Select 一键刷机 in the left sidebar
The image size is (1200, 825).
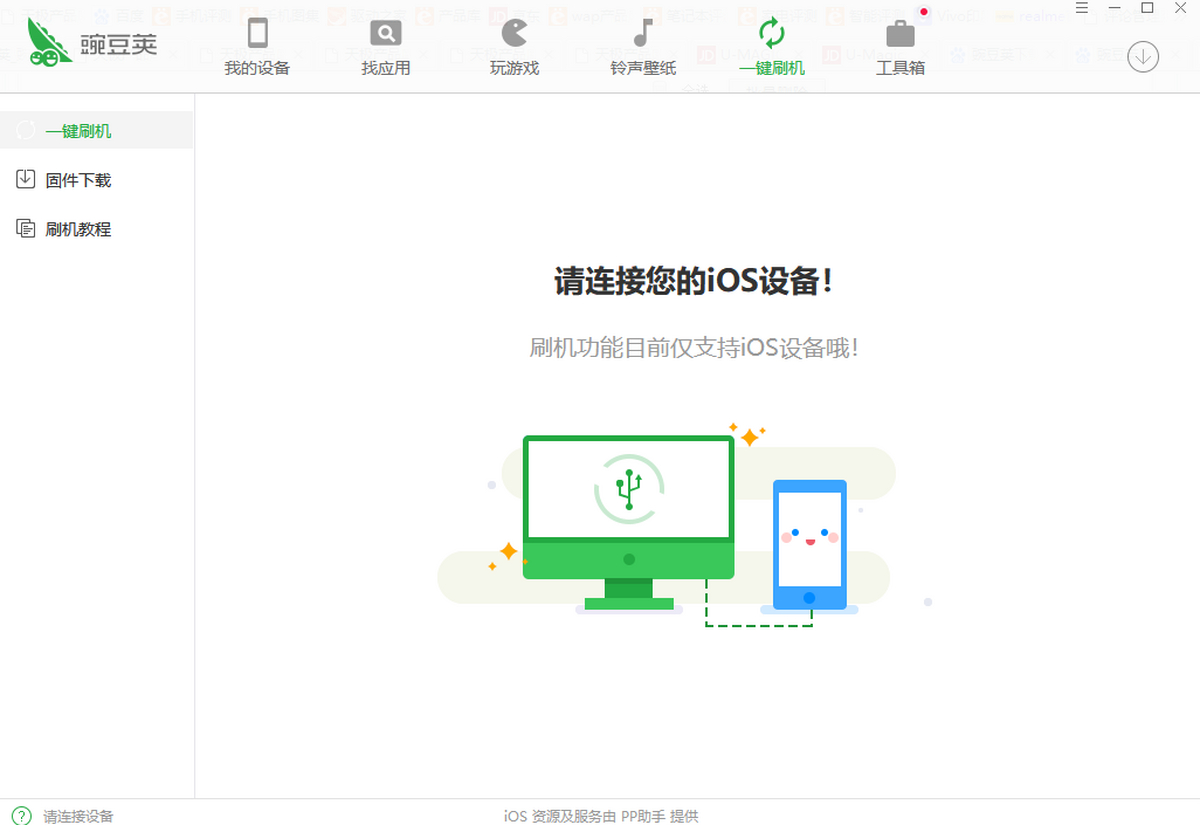[78, 131]
